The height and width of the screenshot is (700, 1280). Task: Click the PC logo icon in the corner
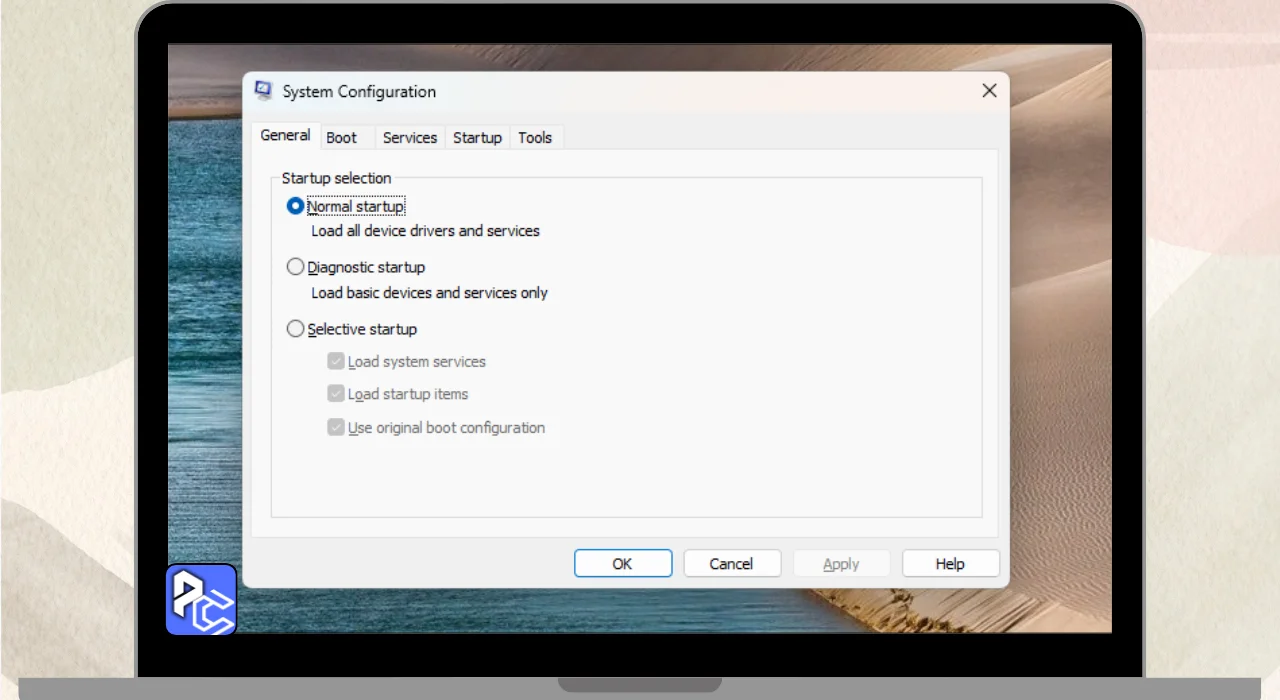[201, 600]
